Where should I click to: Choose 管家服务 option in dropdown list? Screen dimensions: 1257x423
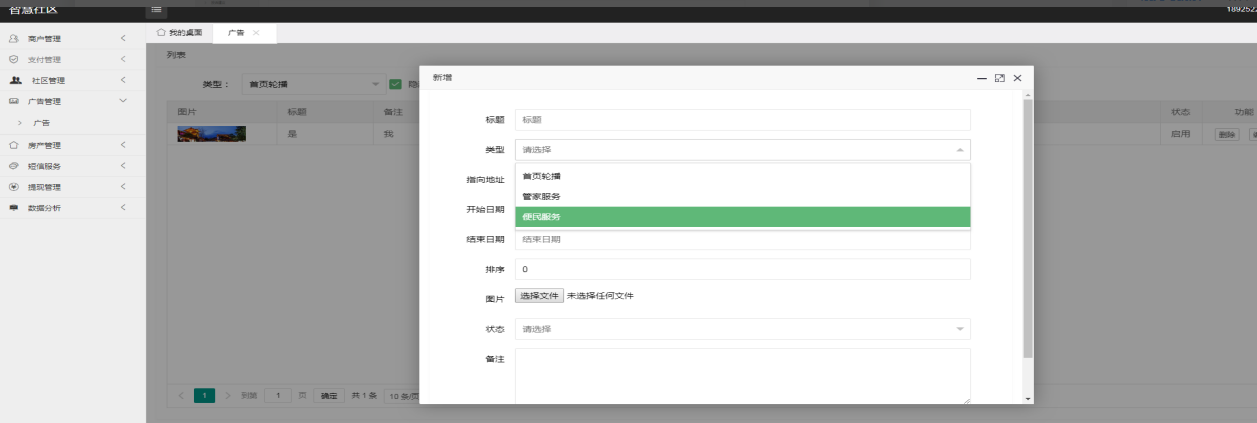pyautogui.click(x=742, y=196)
